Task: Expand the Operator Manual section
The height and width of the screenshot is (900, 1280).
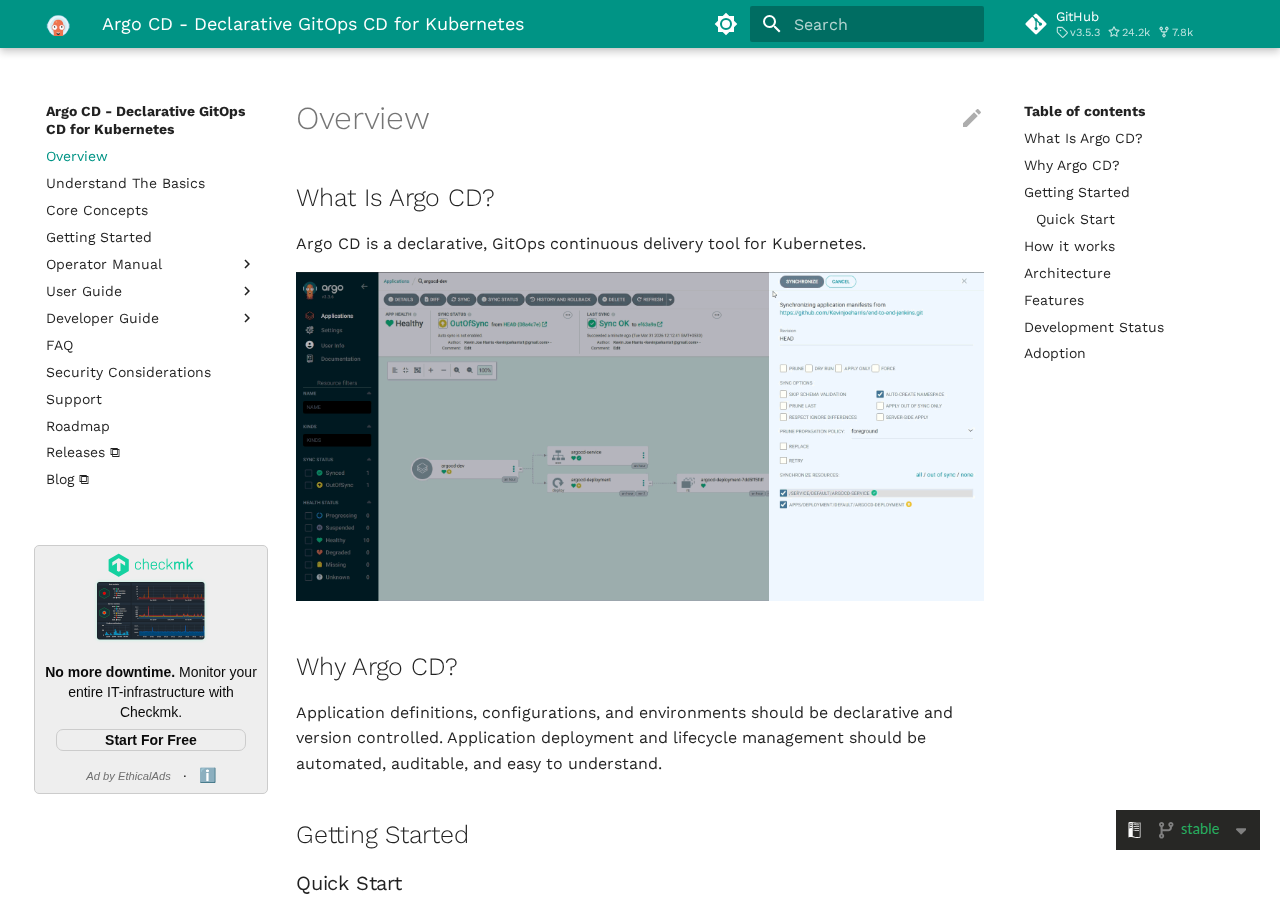Action: tap(248, 264)
